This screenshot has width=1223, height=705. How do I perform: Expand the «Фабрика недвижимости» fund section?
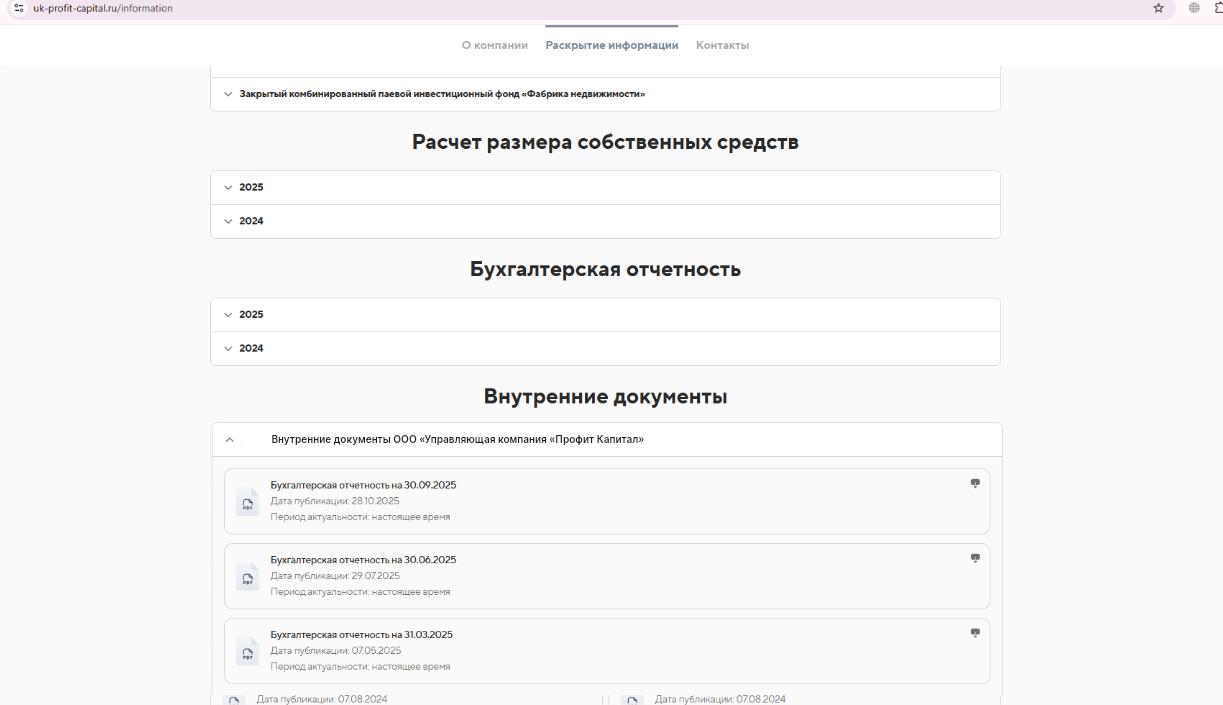pyautogui.click(x=441, y=94)
